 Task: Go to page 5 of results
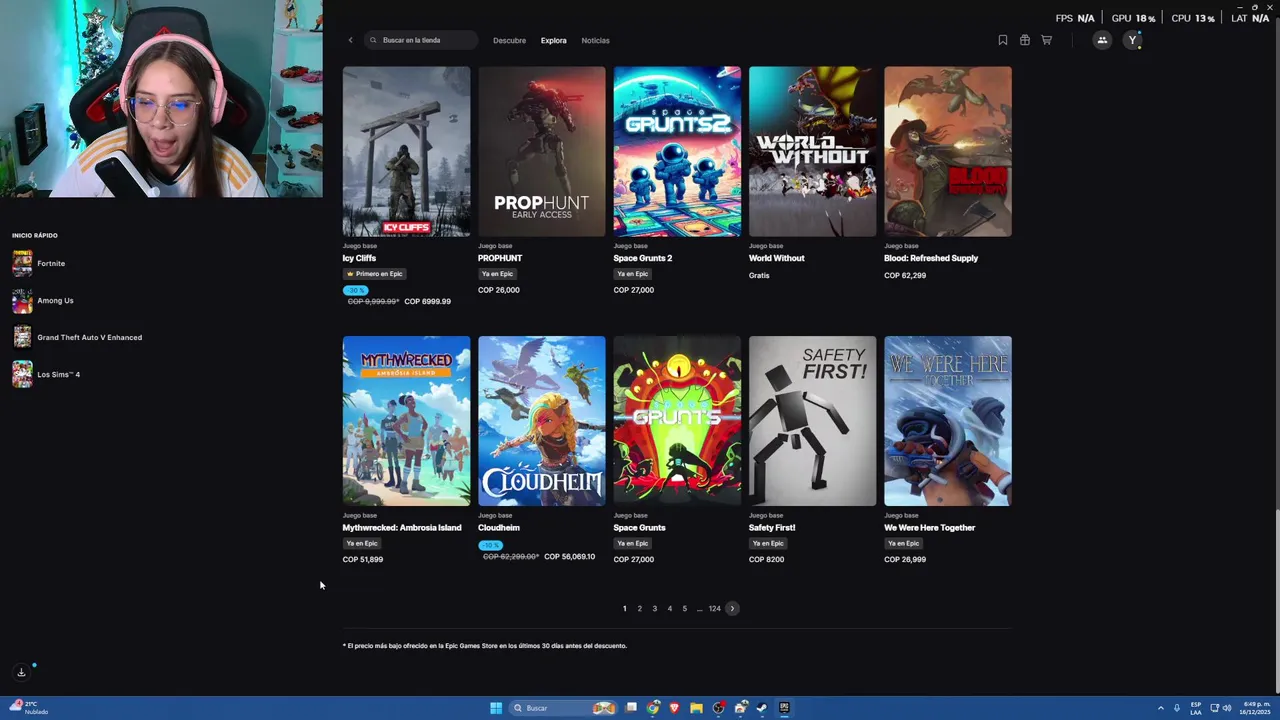(685, 608)
